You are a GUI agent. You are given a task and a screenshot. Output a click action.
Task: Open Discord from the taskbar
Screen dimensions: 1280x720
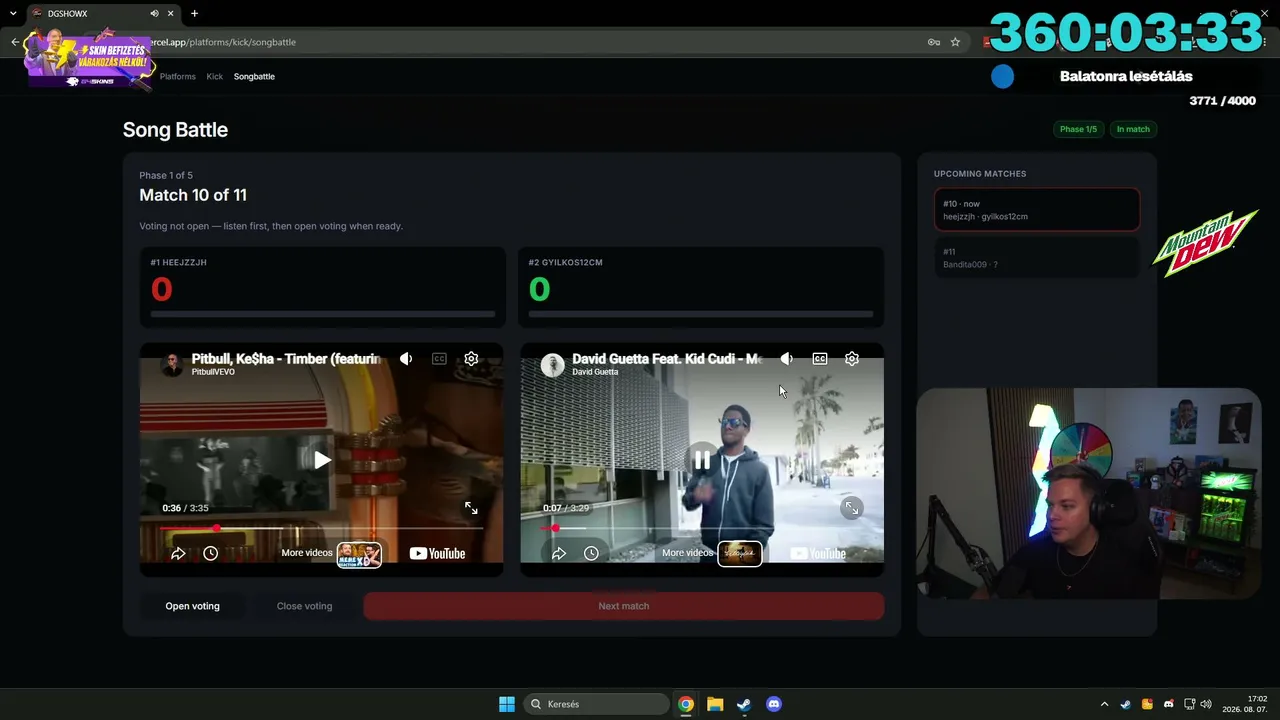[773, 704]
